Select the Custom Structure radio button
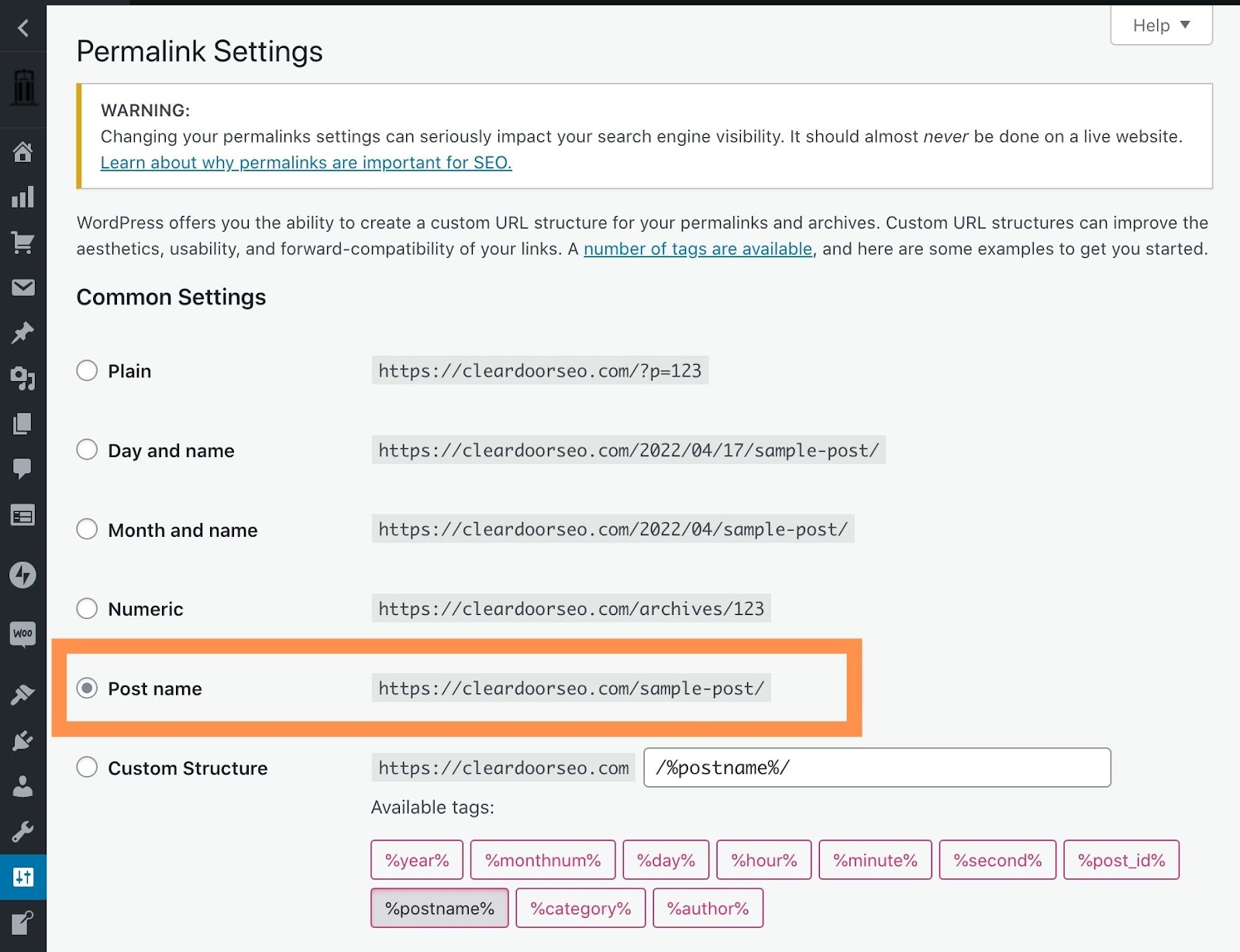 pyautogui.click(x=87, y=768)
